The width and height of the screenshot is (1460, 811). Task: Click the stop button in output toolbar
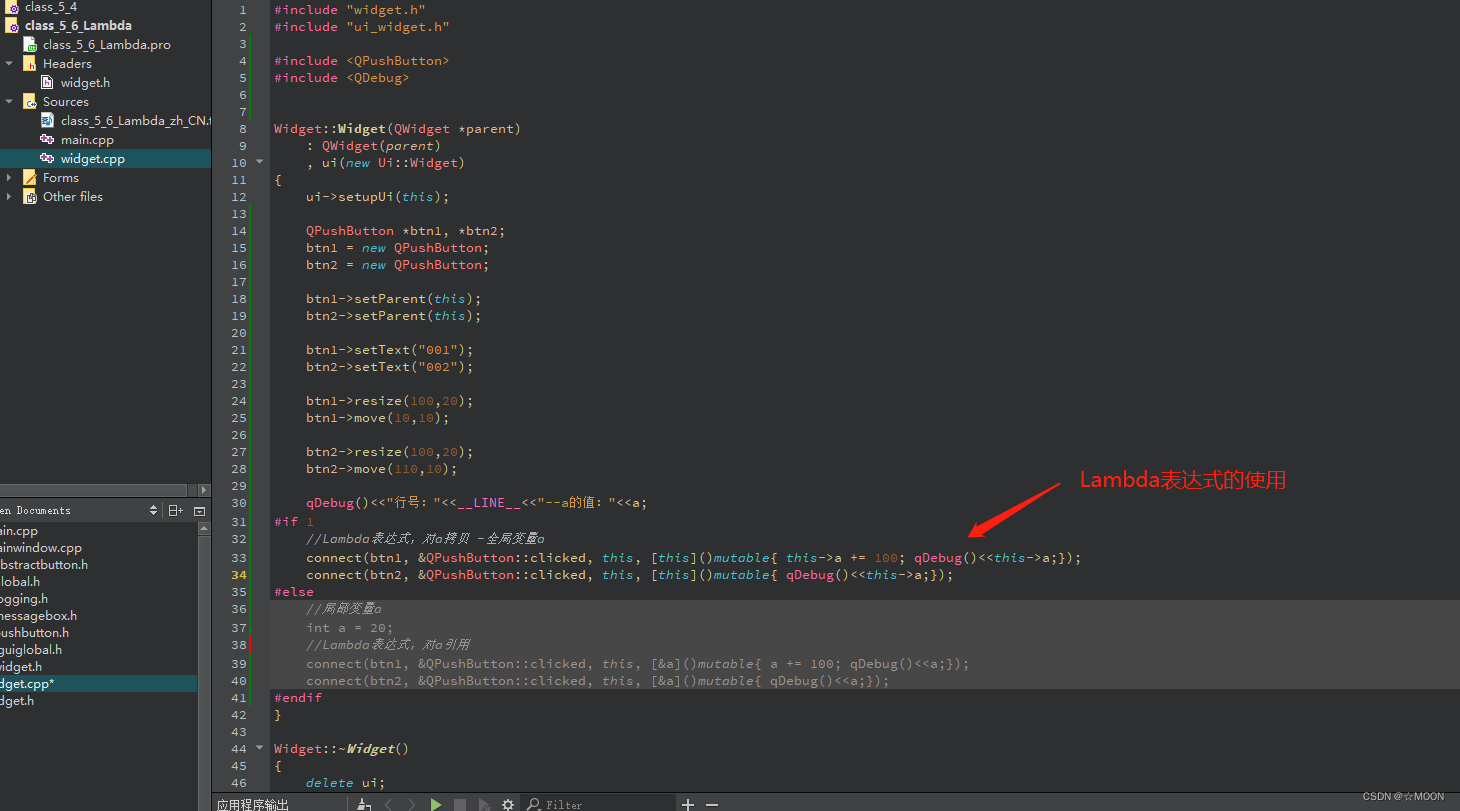point(460,804)
